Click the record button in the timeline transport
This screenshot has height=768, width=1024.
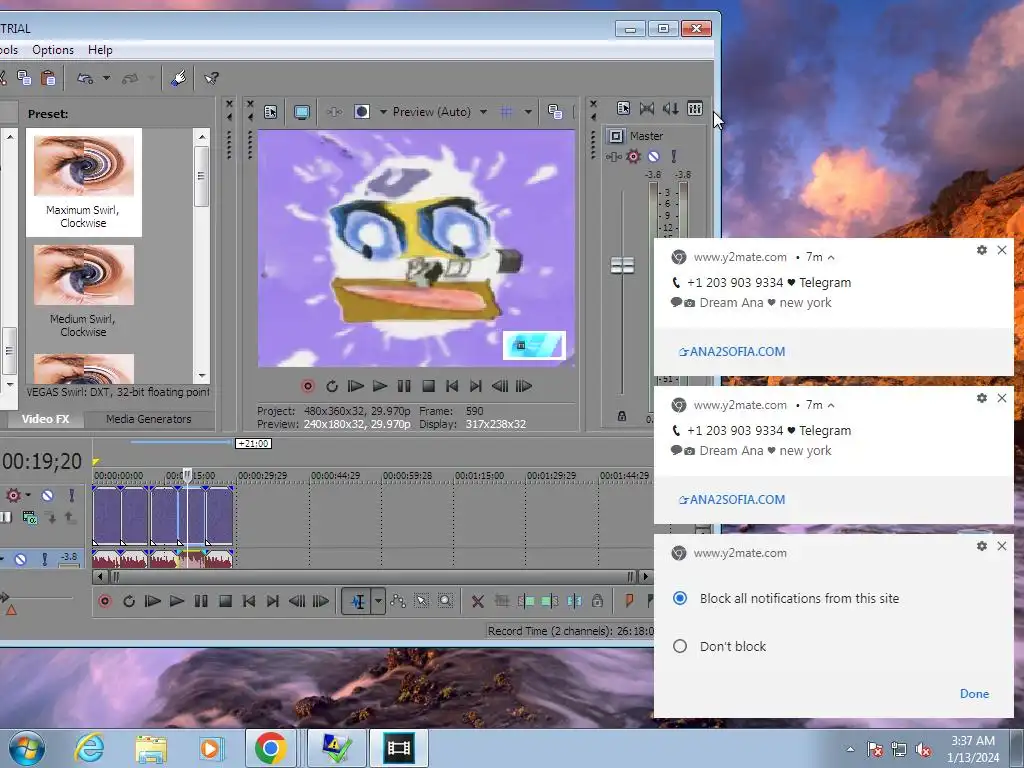pyautogui.click(x=104, y=601)
